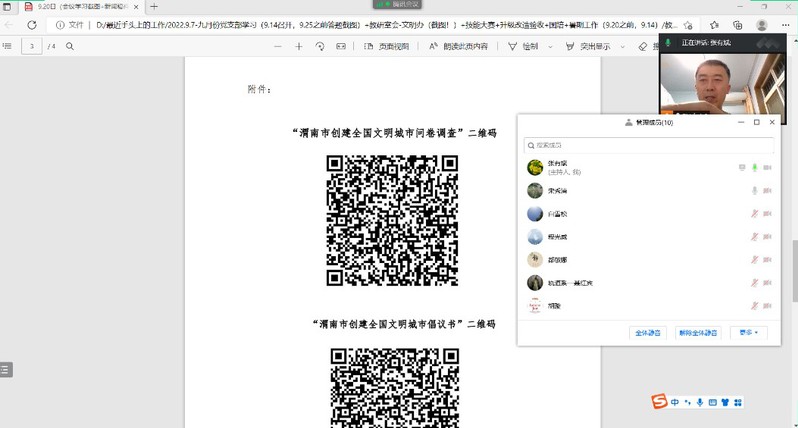Toggle the fifth member's camera icon
This screenshot has width=798, height=428.
(767, 260)
